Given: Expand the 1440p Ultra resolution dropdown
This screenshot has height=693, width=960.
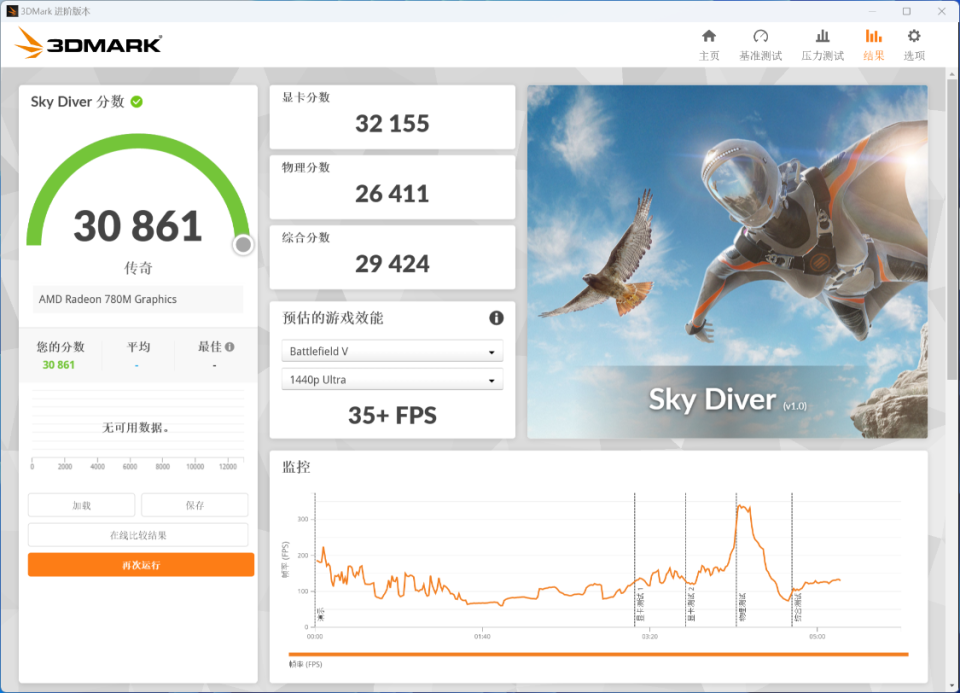Looking at the screenshot, I should click(x=392, y=380).
